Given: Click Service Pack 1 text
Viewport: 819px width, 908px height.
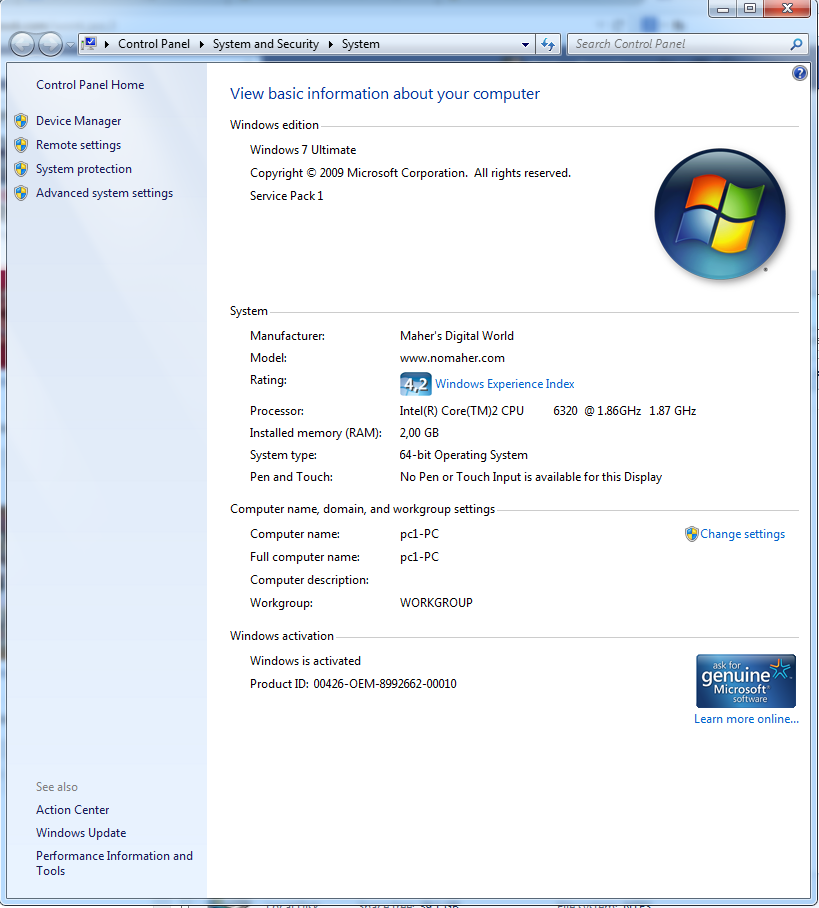Looking at the screenshot, I should tap(286, 196).
